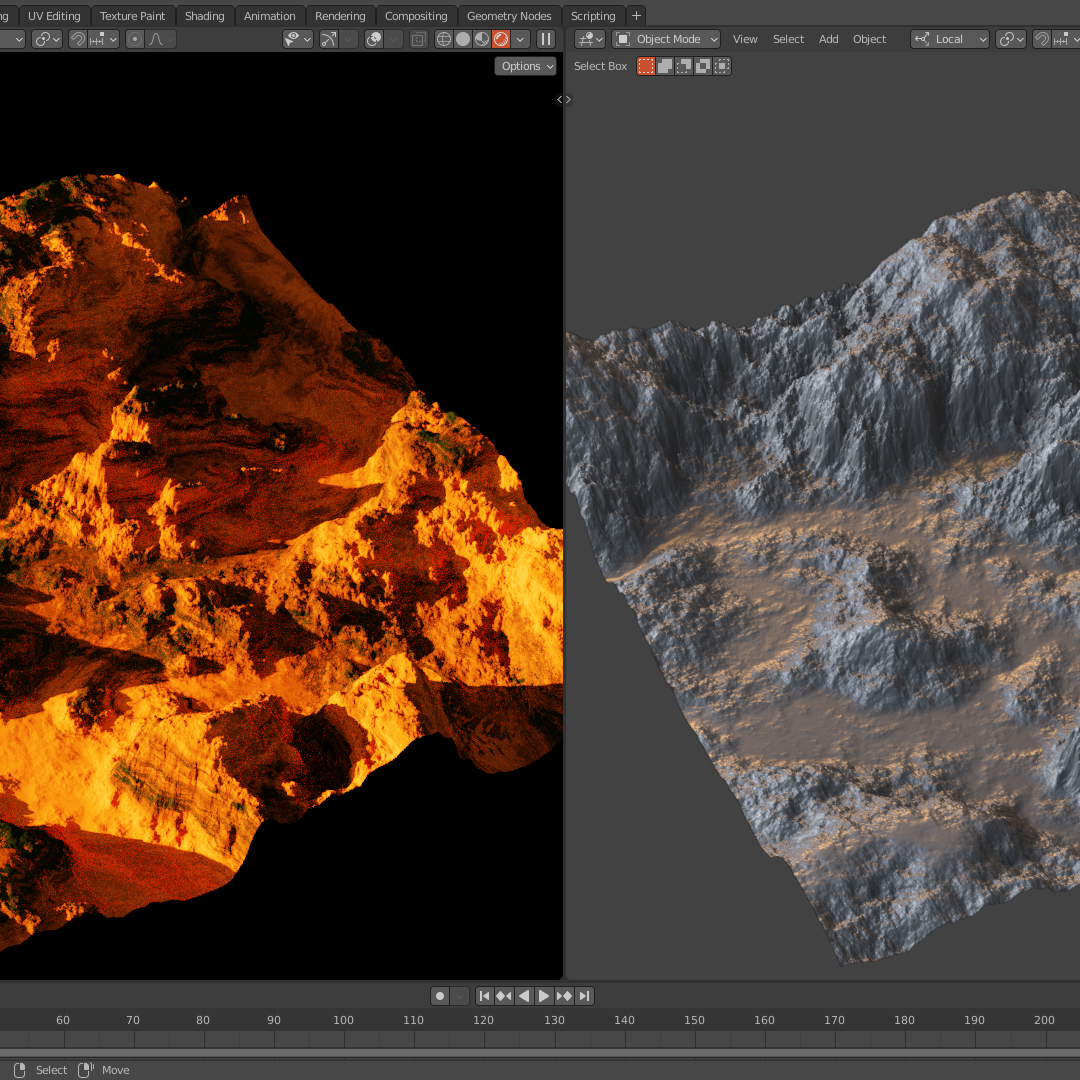
Task: Jump to the first frame
Action: tap(484, 996)
